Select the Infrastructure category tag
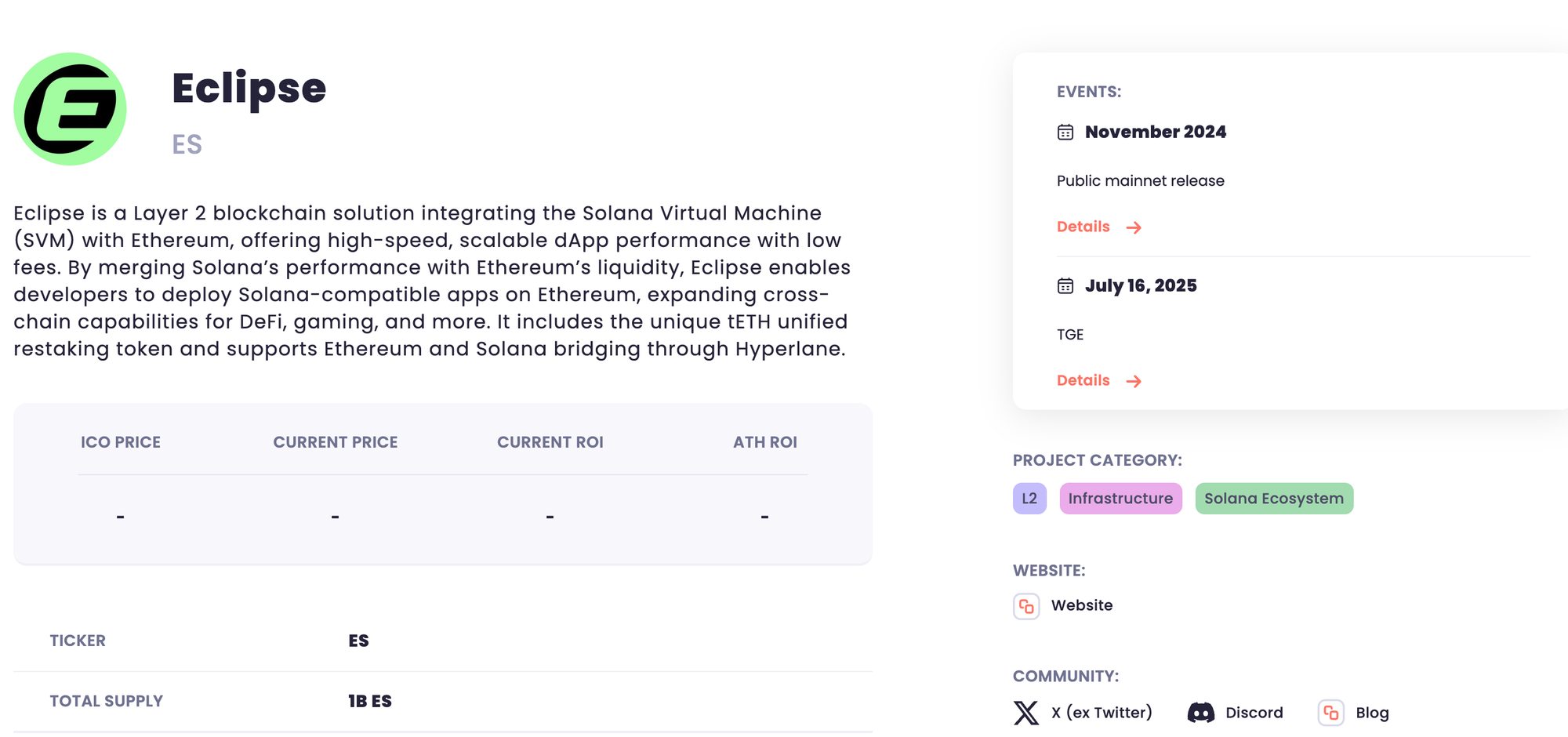This screenshot has height=737, width=1568. point(1120,499)
